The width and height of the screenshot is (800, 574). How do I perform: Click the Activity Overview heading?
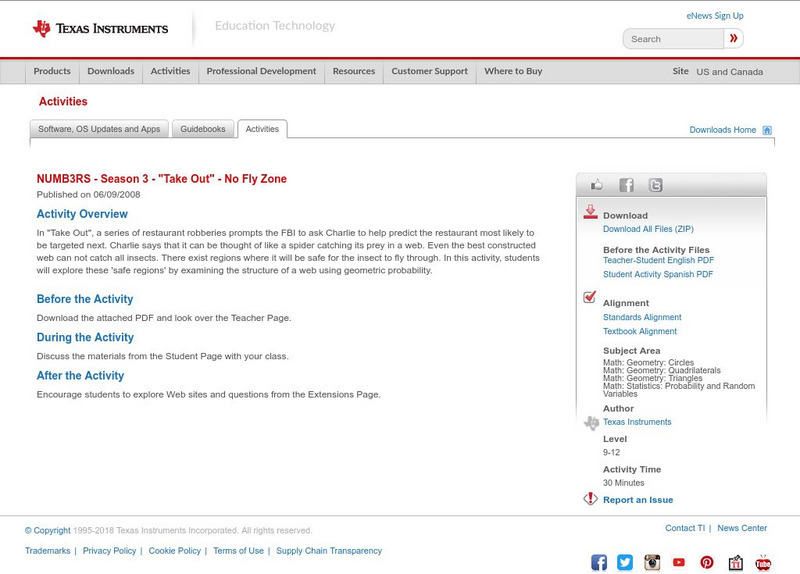pyautogui.click(x=82, y=214)
